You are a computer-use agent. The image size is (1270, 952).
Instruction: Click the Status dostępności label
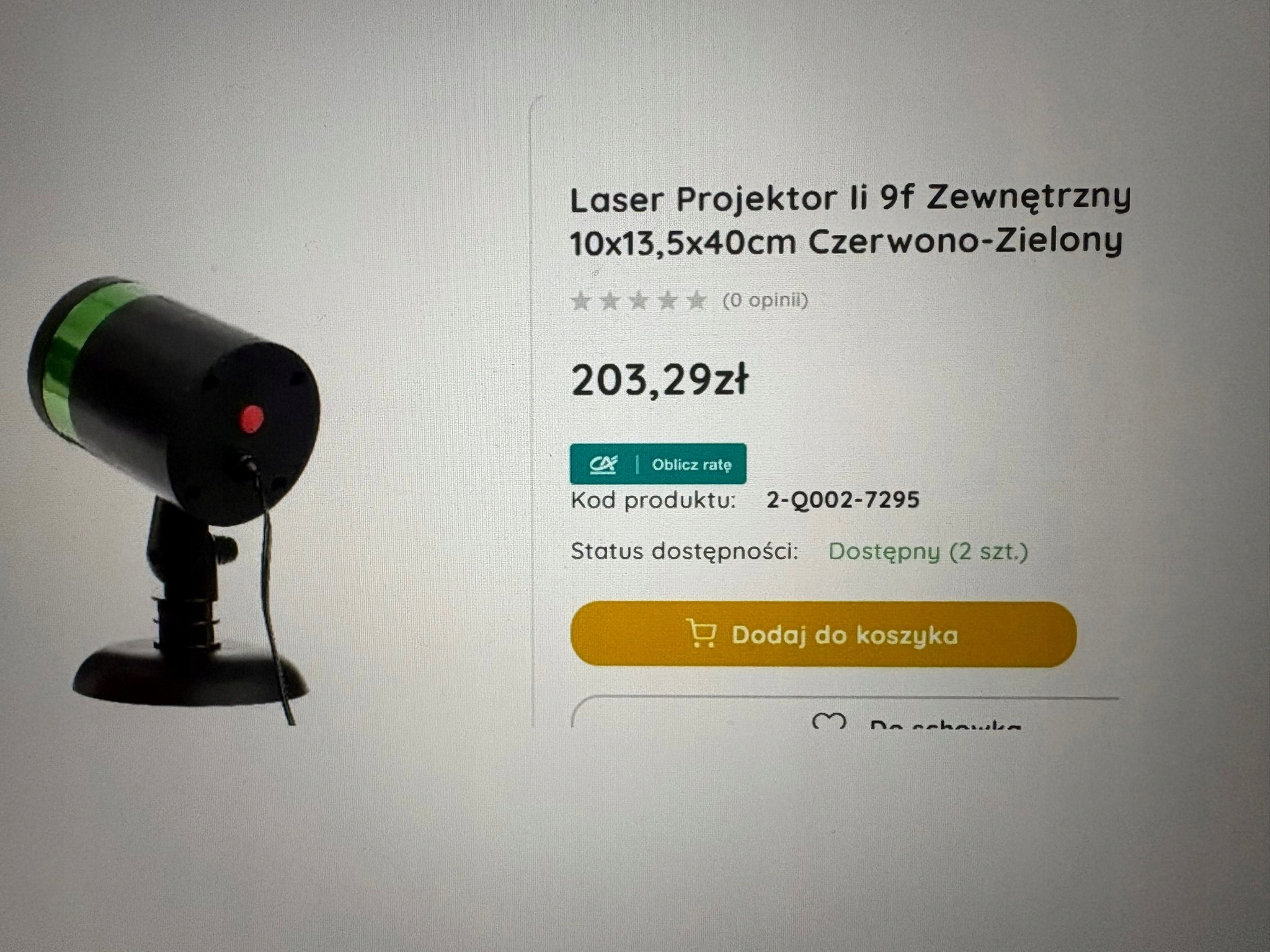pyautogui.click(x=685, y=551)
